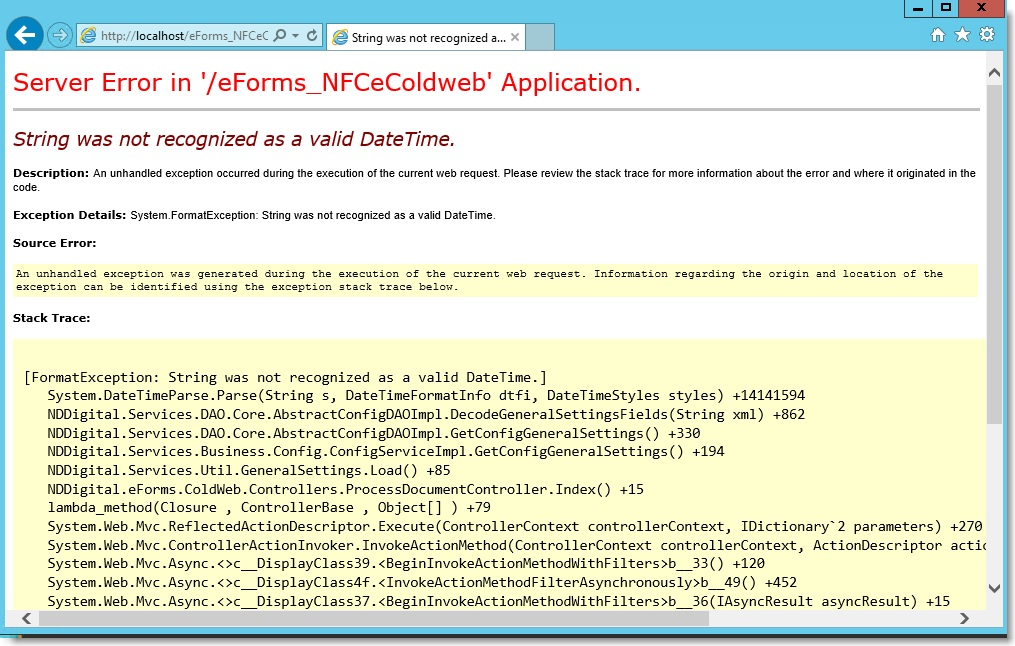Click the vertical scrollbar down arrow
This screenshot has width=1015, height=646.
click(994, 588)
